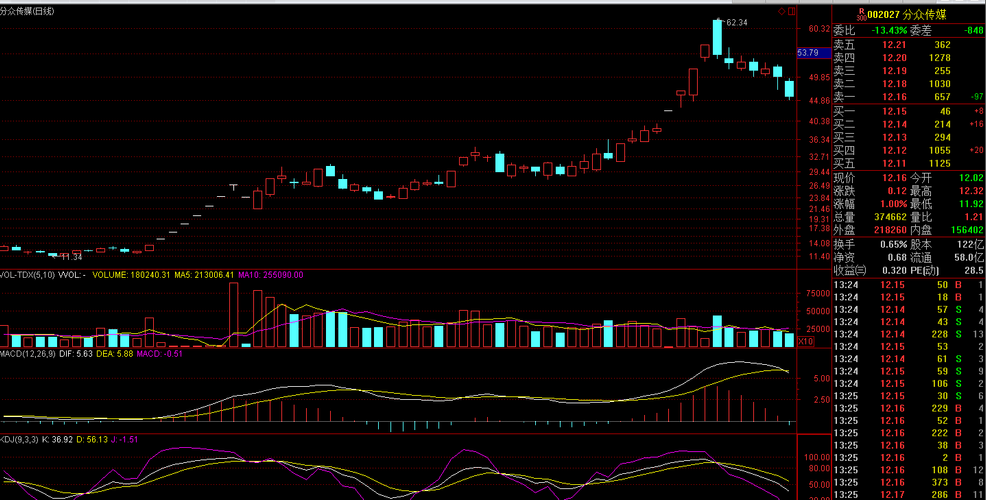
Task: Click the 涨幅 1.00% field
Action: tap(870, 204)
